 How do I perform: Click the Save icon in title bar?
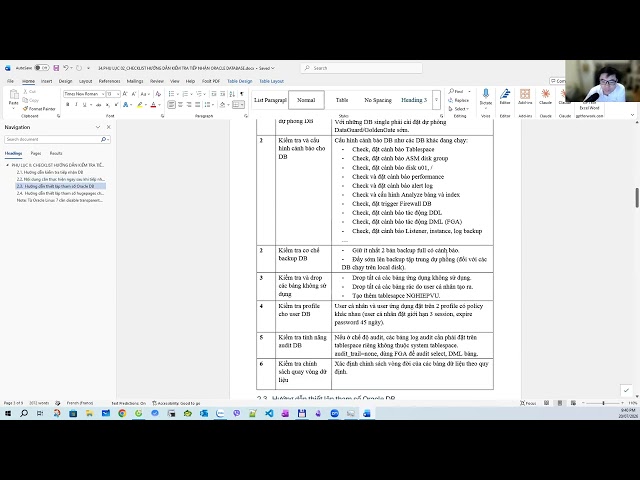tap(56, 68)
